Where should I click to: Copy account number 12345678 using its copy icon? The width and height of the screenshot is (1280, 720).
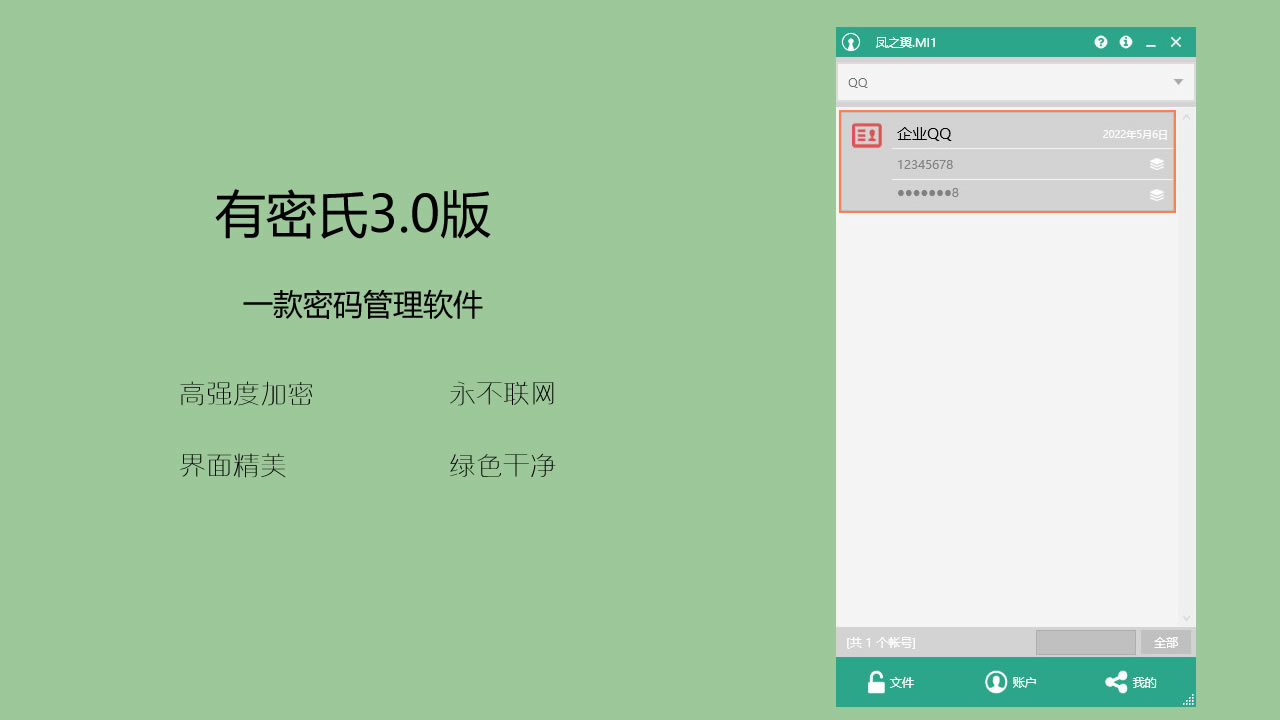1157,164
